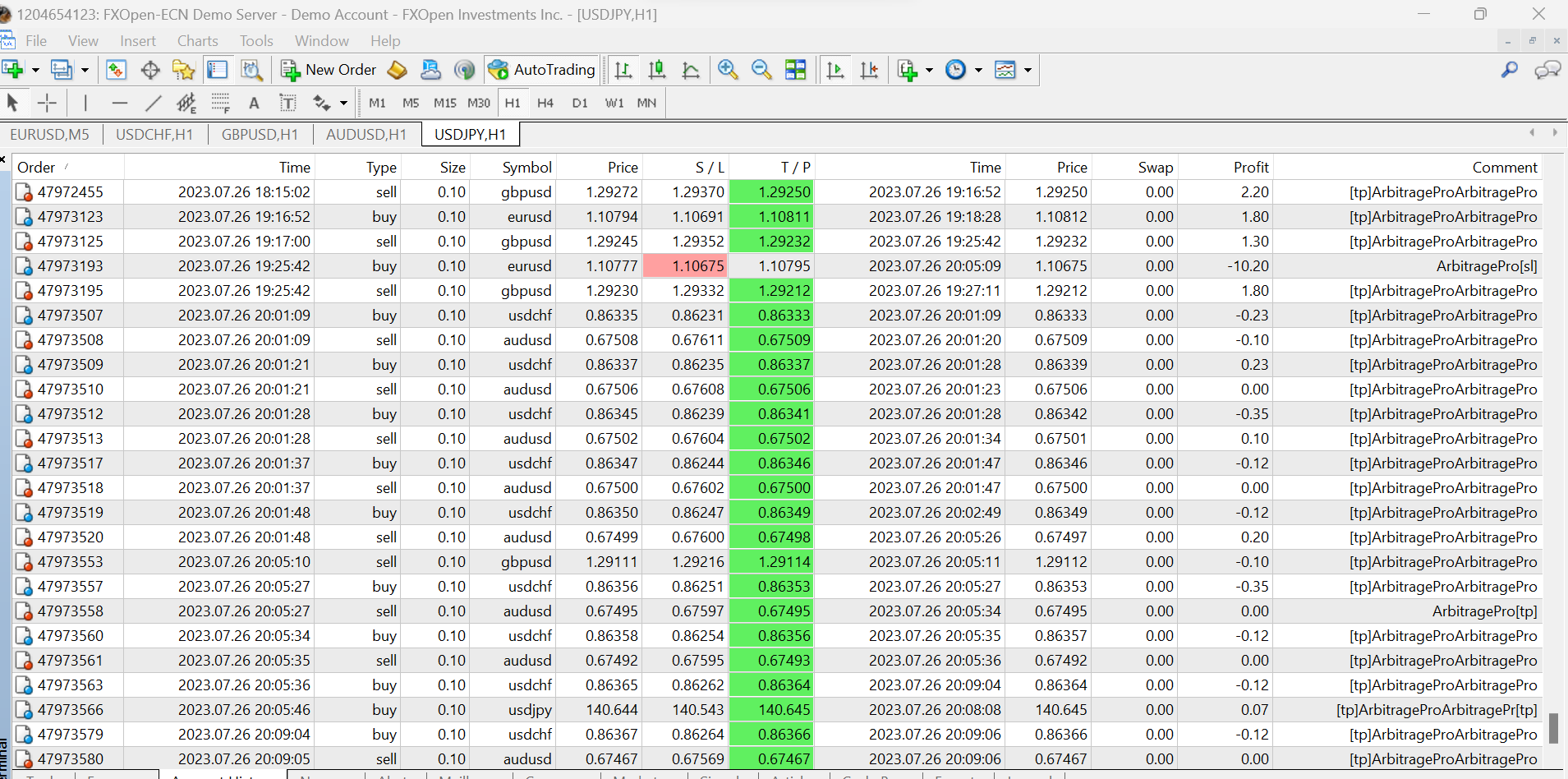Image resolution: width=1568 pixels, height=779 pixels.
Task: Sort by the Profit column header
Action: click(x=1250, y=167)
